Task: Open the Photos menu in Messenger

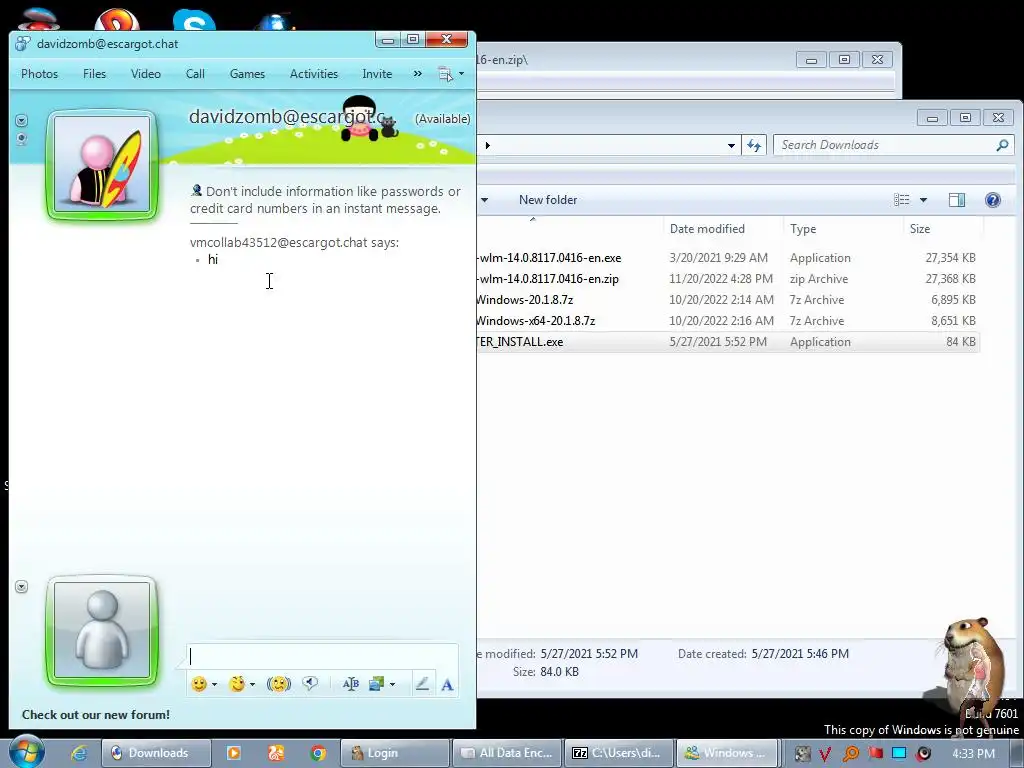Action: pyautogui.click(x=39, y=74)
